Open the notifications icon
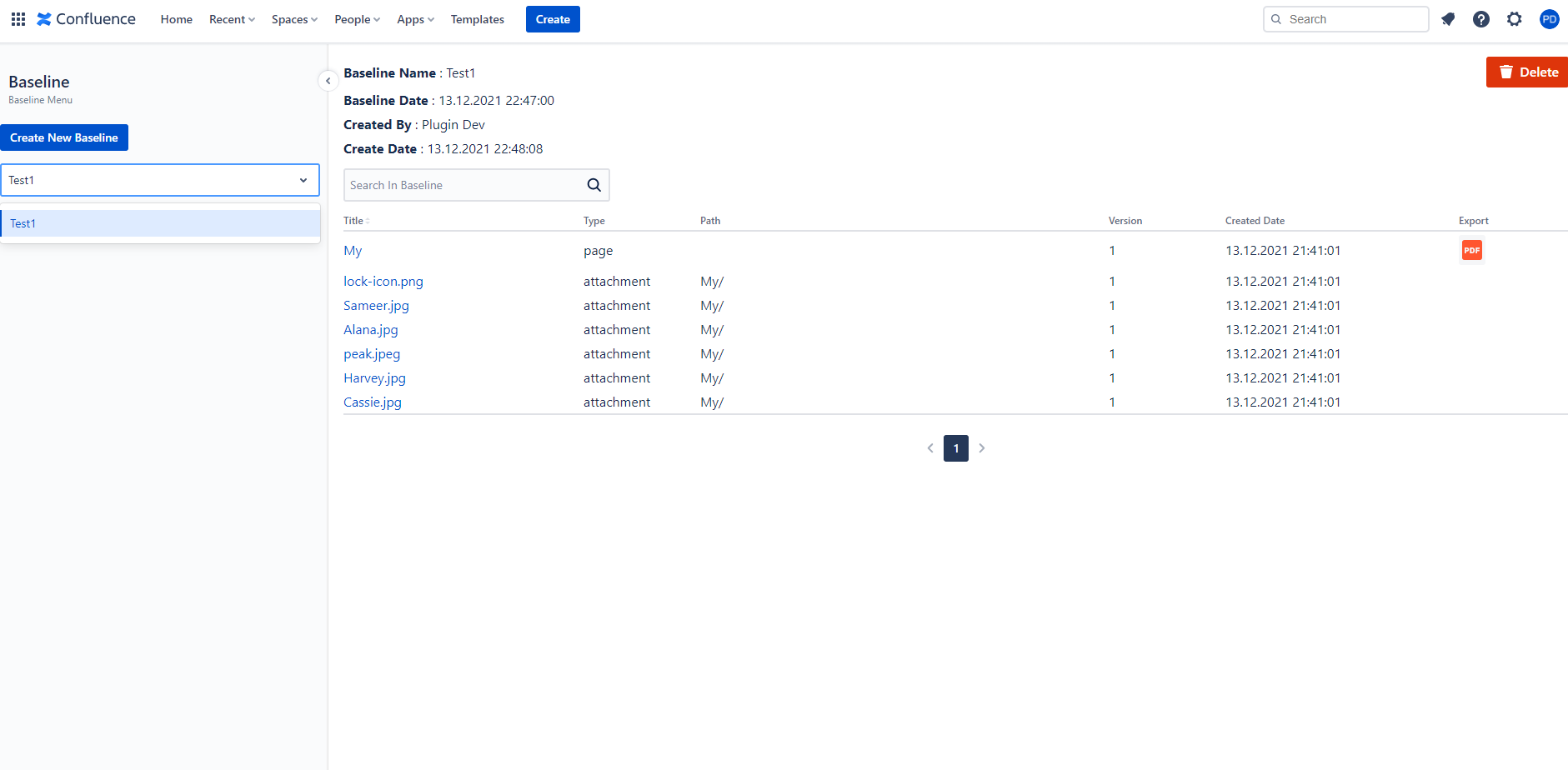Viewport: 1568px width, 770px height. [1448, 19]
